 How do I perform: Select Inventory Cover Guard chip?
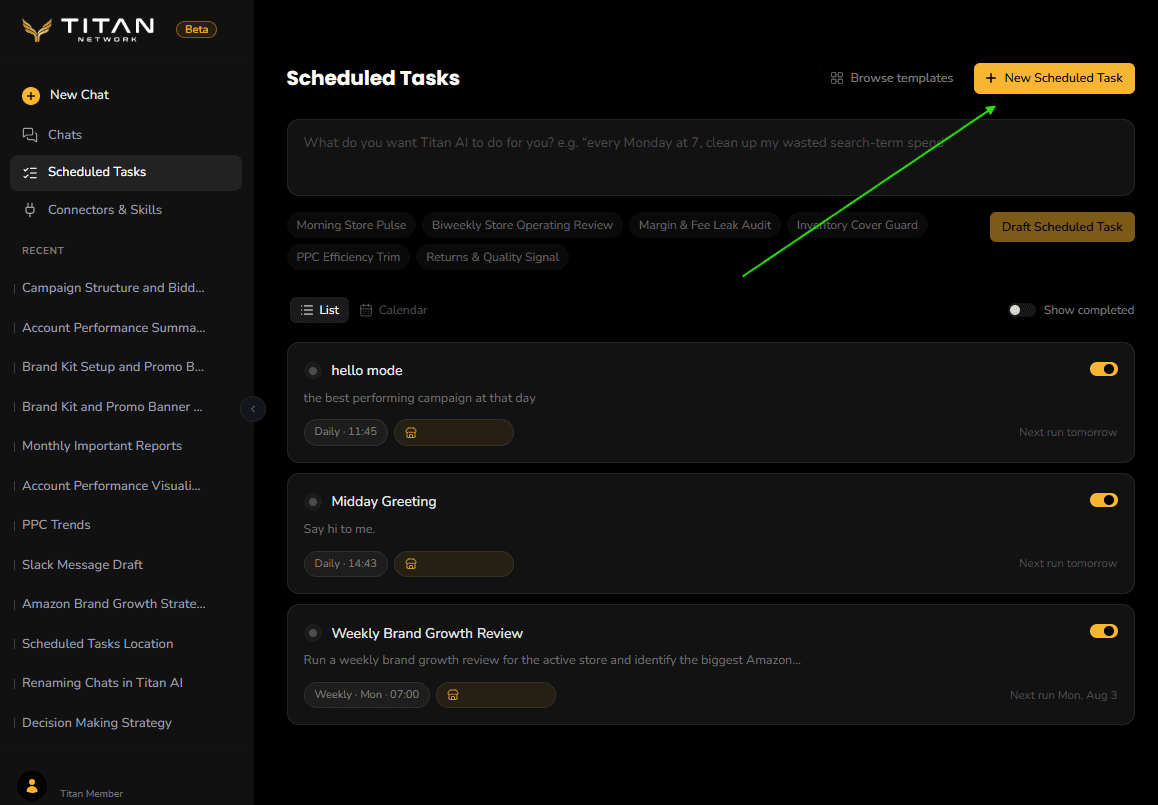point(857,225)
